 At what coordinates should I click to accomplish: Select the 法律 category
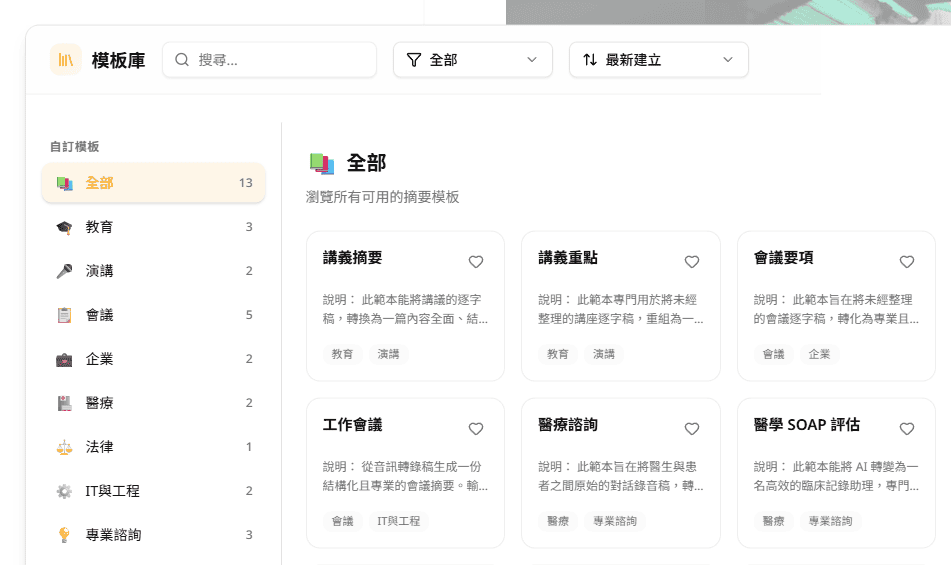pos(153,447)
